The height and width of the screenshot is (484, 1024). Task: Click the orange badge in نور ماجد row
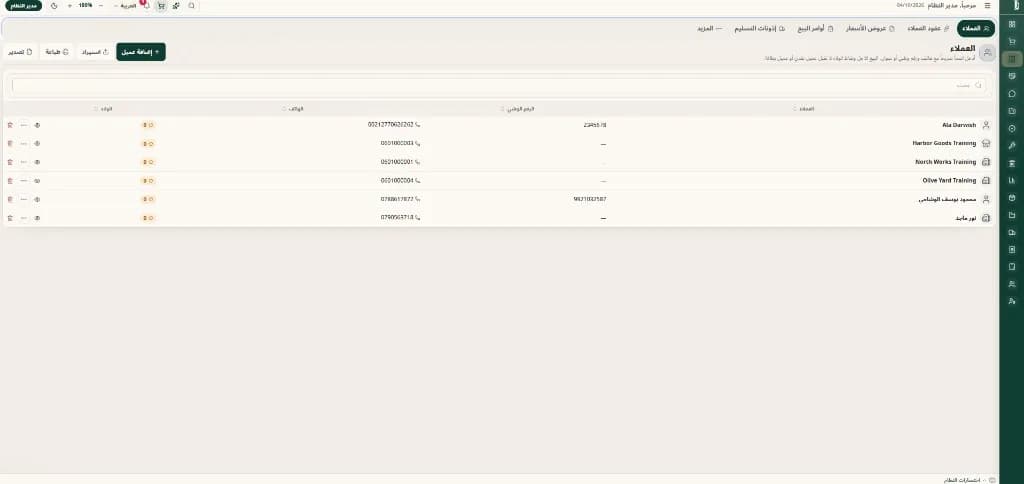click(x=148, y=218)
